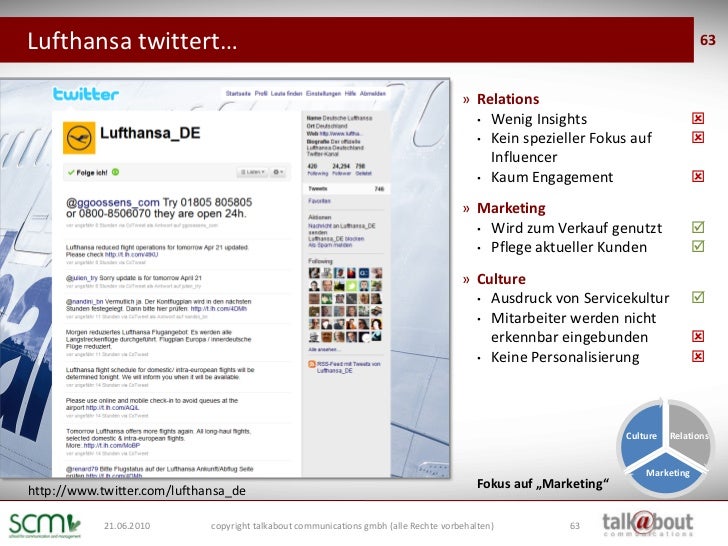Click the Favoriten link in sidebar
Viewport: 728px width, 546px height.
click(x=319, y=201)
